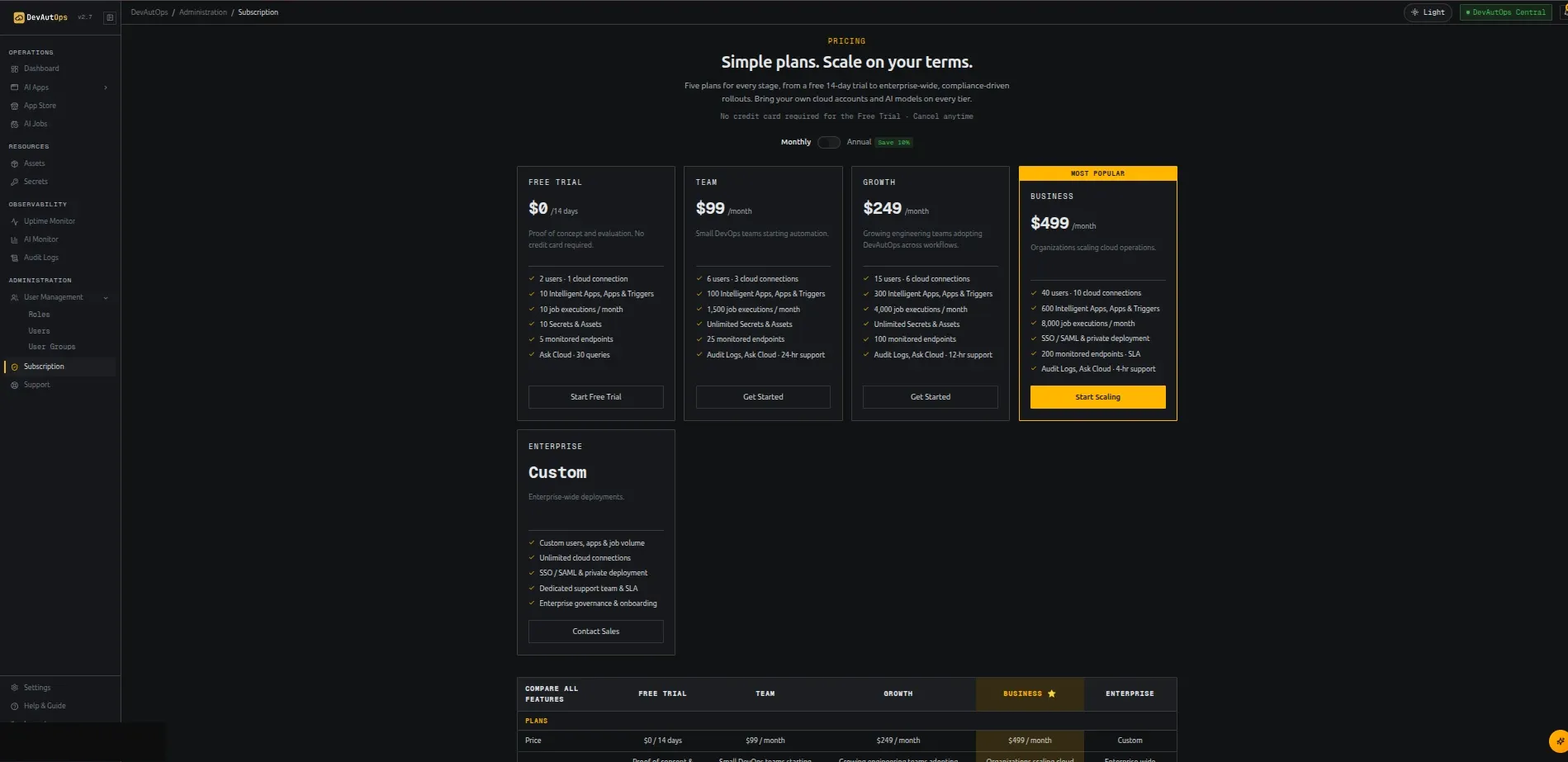Expand the AI Apps submenu chevron
Screen dimensions: 1568x762
(x=106, y=88)
